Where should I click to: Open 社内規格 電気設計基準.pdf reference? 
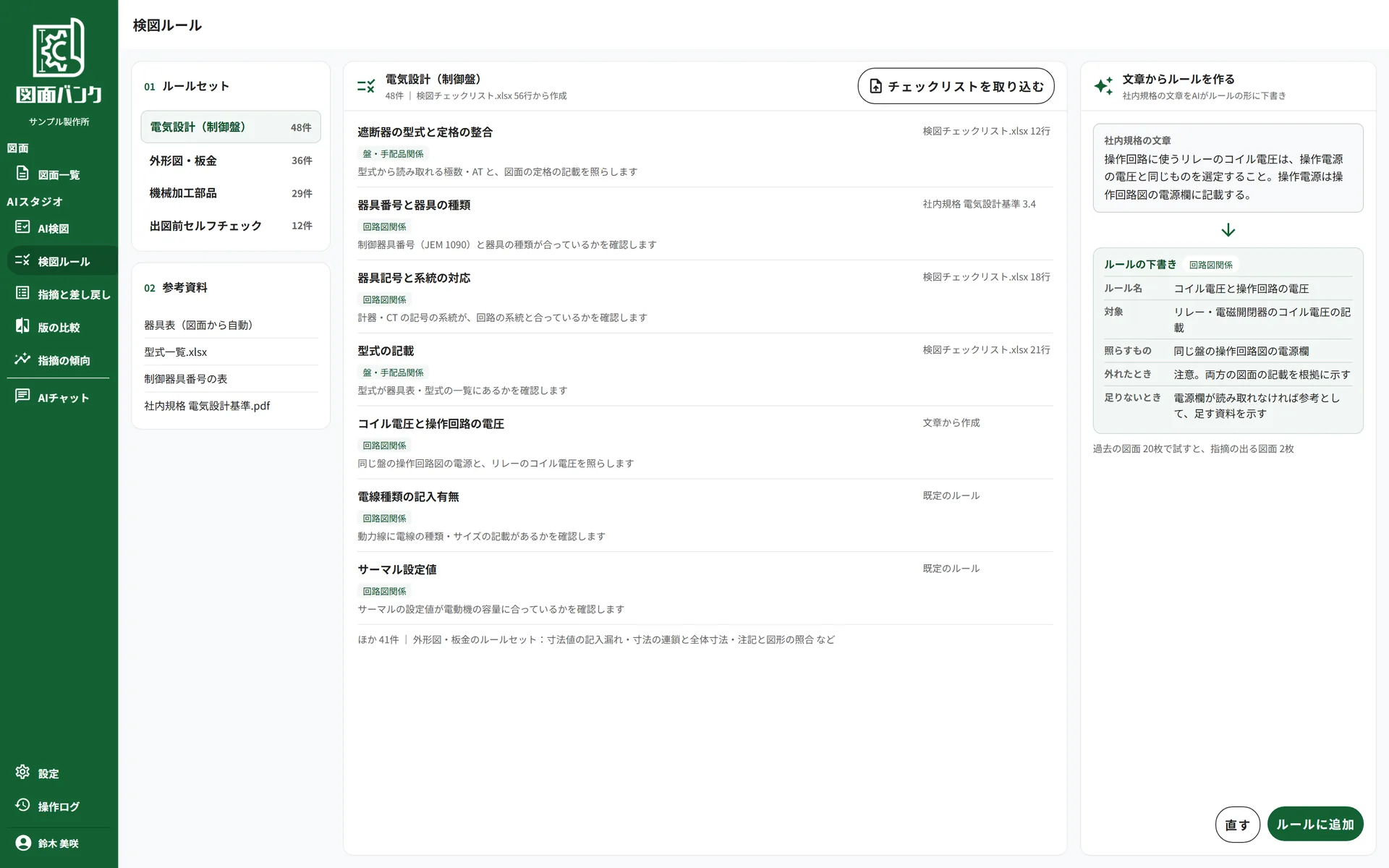[231, 406]
